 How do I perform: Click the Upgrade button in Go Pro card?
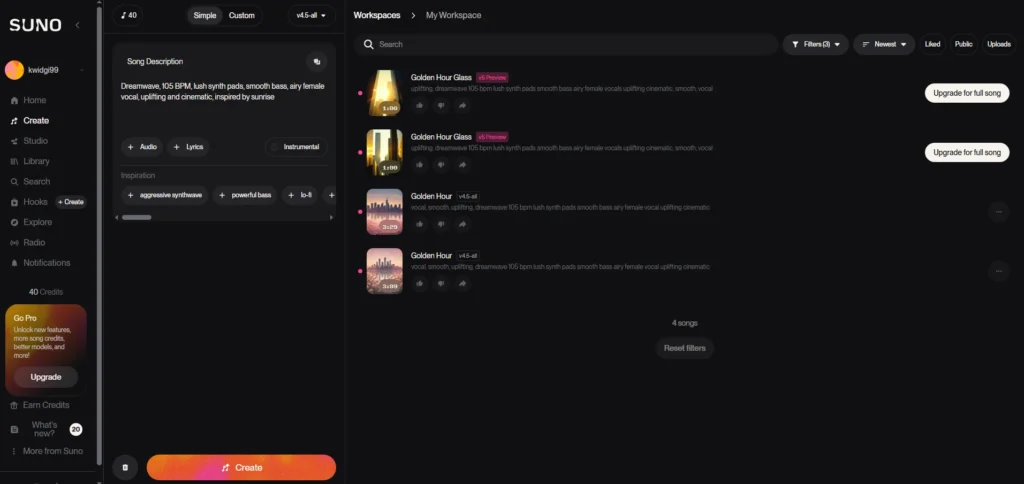pyautogui.click(x=46, y=377)
